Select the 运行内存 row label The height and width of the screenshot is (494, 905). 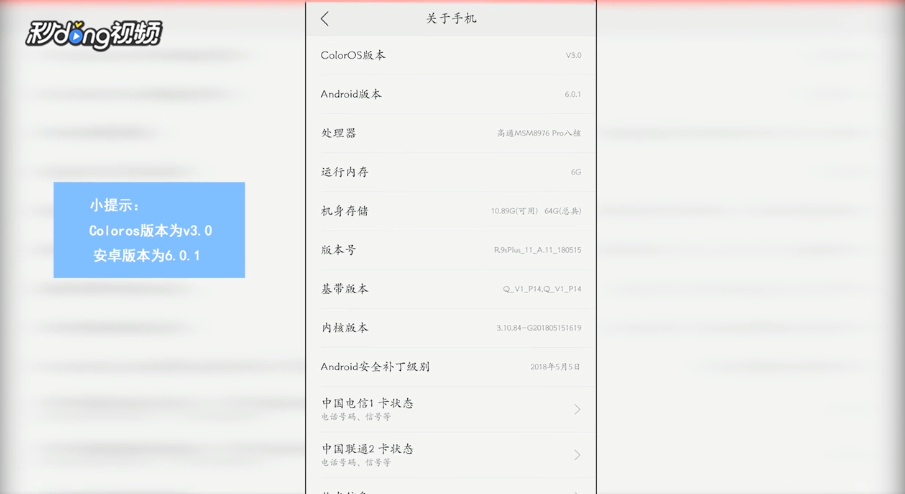tap(345, 172)
